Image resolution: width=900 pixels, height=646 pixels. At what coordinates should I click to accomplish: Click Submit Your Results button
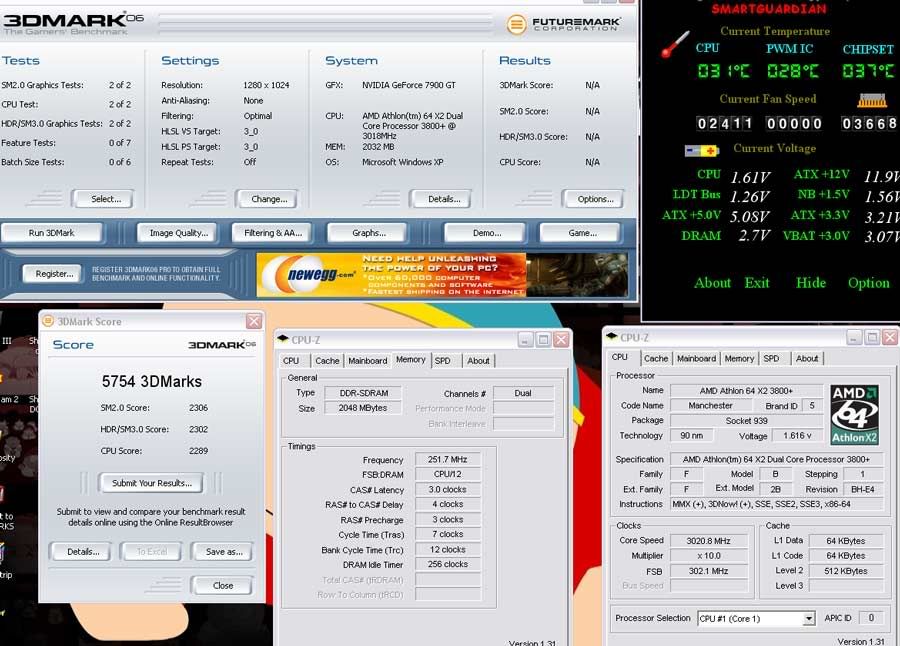tap(152, 483)
